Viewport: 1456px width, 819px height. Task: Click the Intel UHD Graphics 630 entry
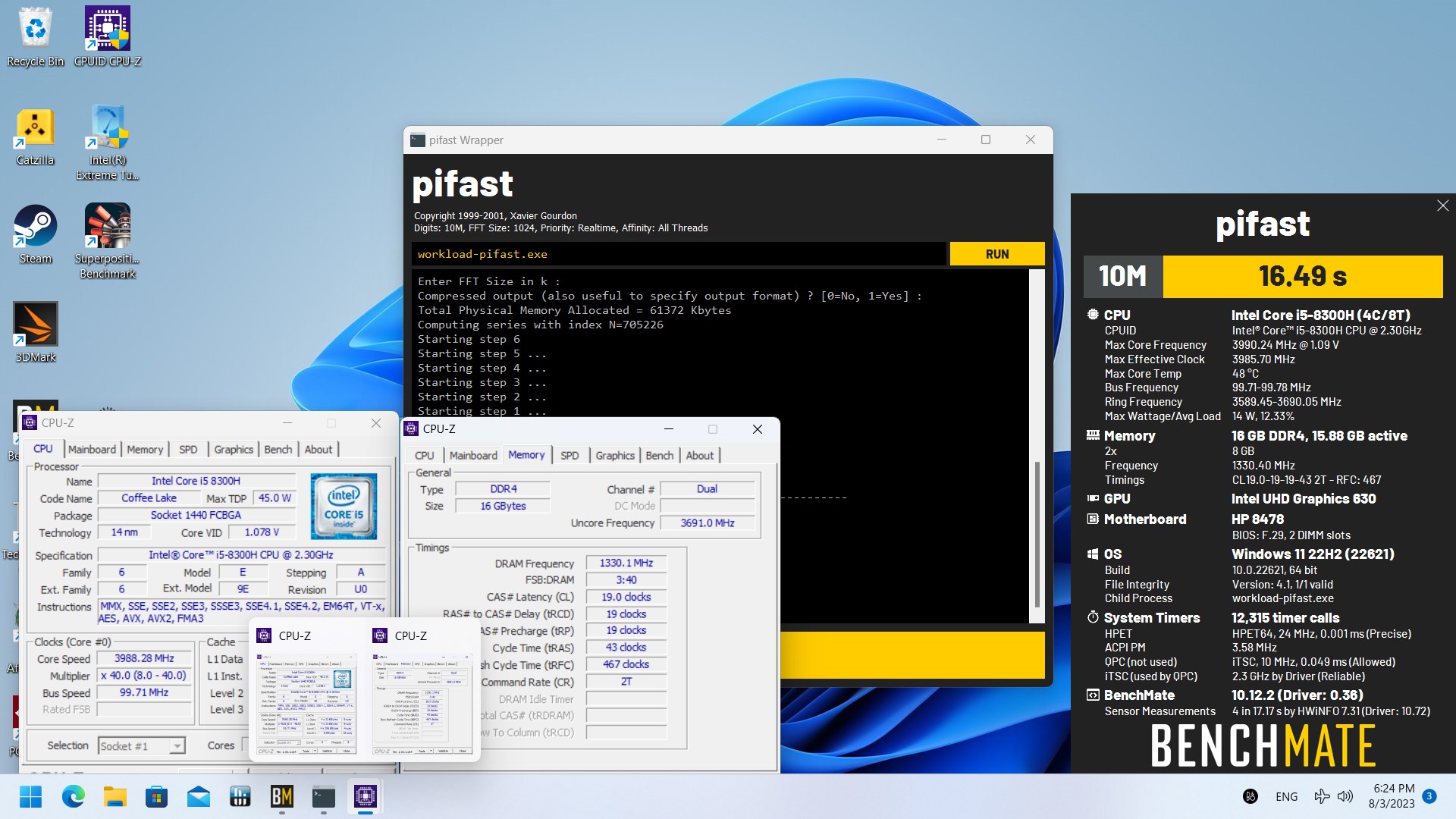[x=1304, y=499]
